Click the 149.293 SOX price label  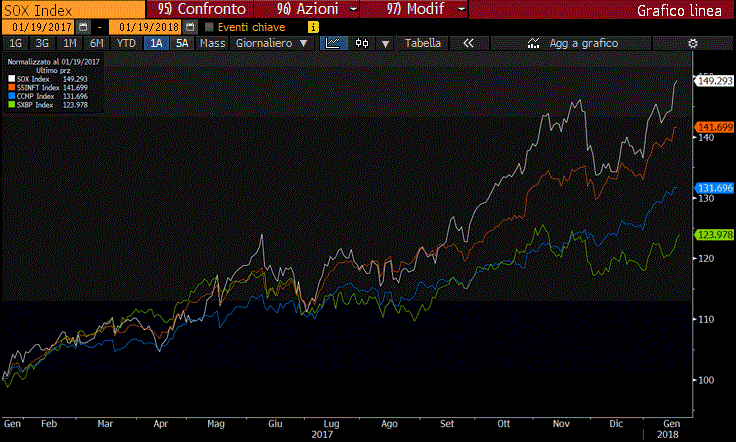pos(715,81)
